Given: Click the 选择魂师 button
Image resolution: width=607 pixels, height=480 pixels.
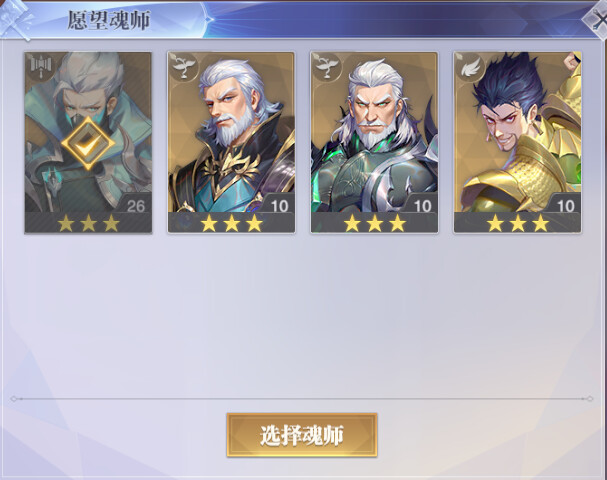Looking at the screenshot, I should point(302,435).
